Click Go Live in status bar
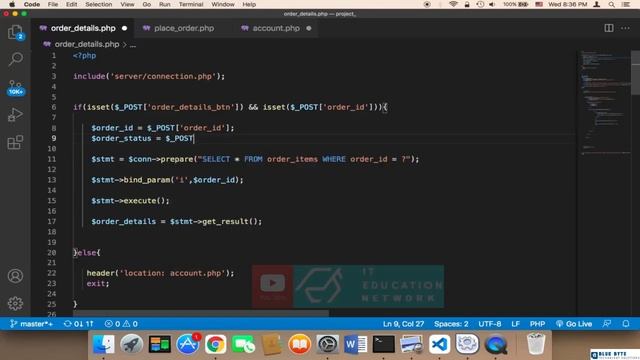 574,324
